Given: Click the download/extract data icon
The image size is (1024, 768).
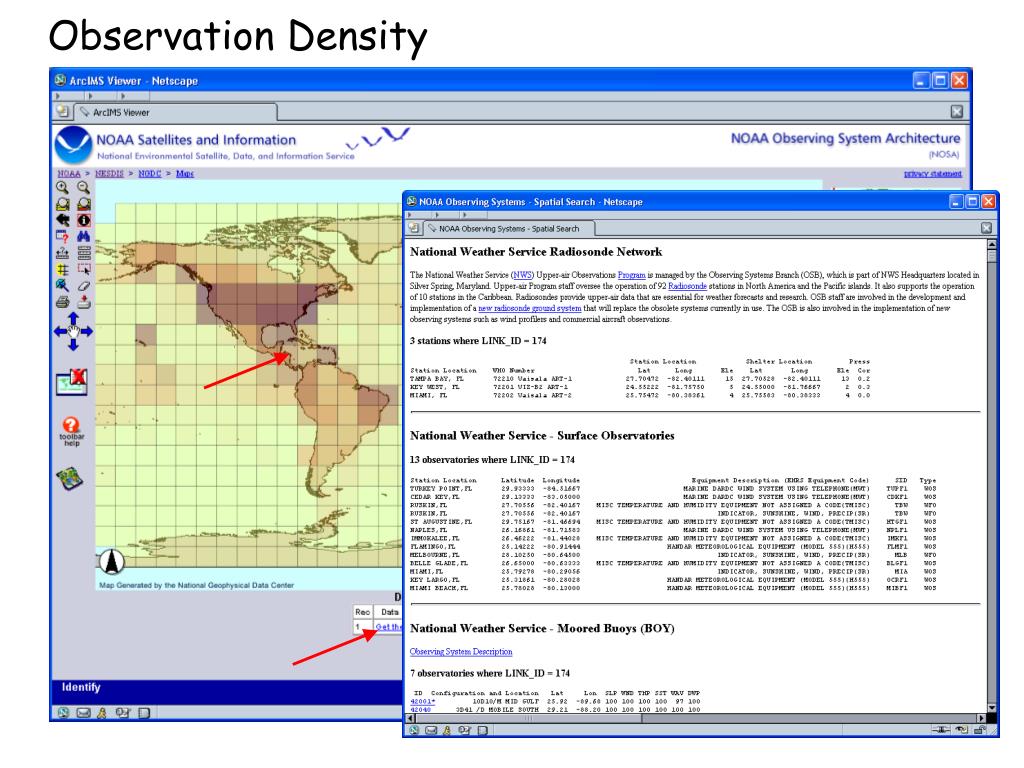Looking at the screenshot, I should pos(84,302).
